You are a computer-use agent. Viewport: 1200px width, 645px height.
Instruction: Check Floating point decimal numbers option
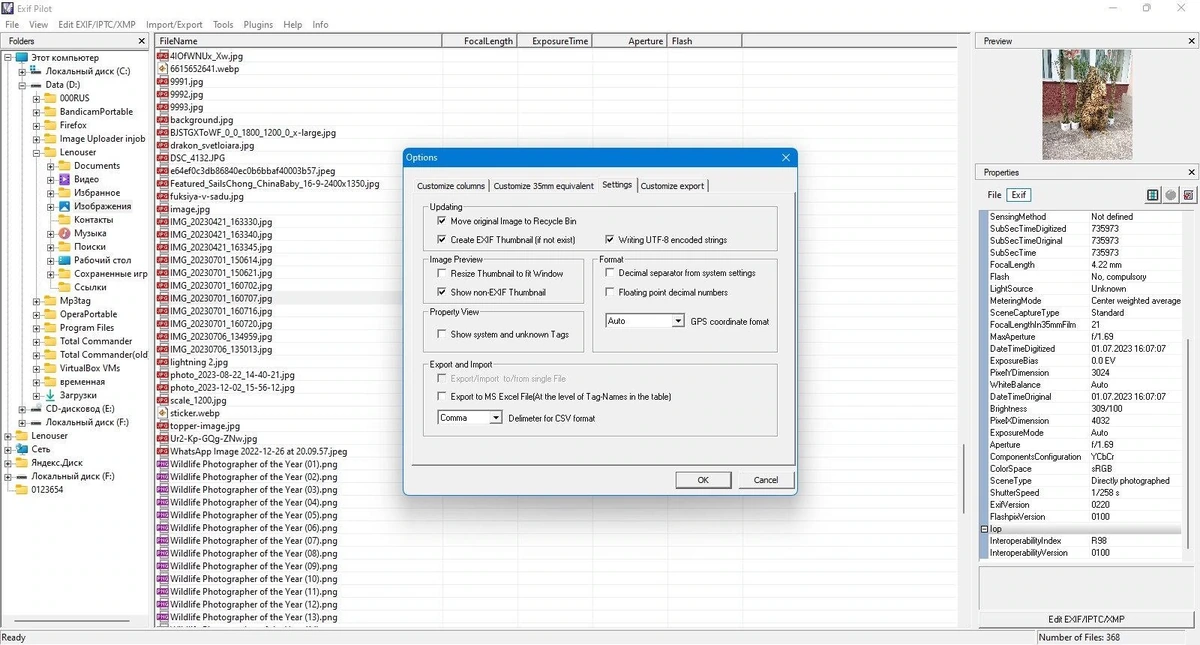(610, 293)
